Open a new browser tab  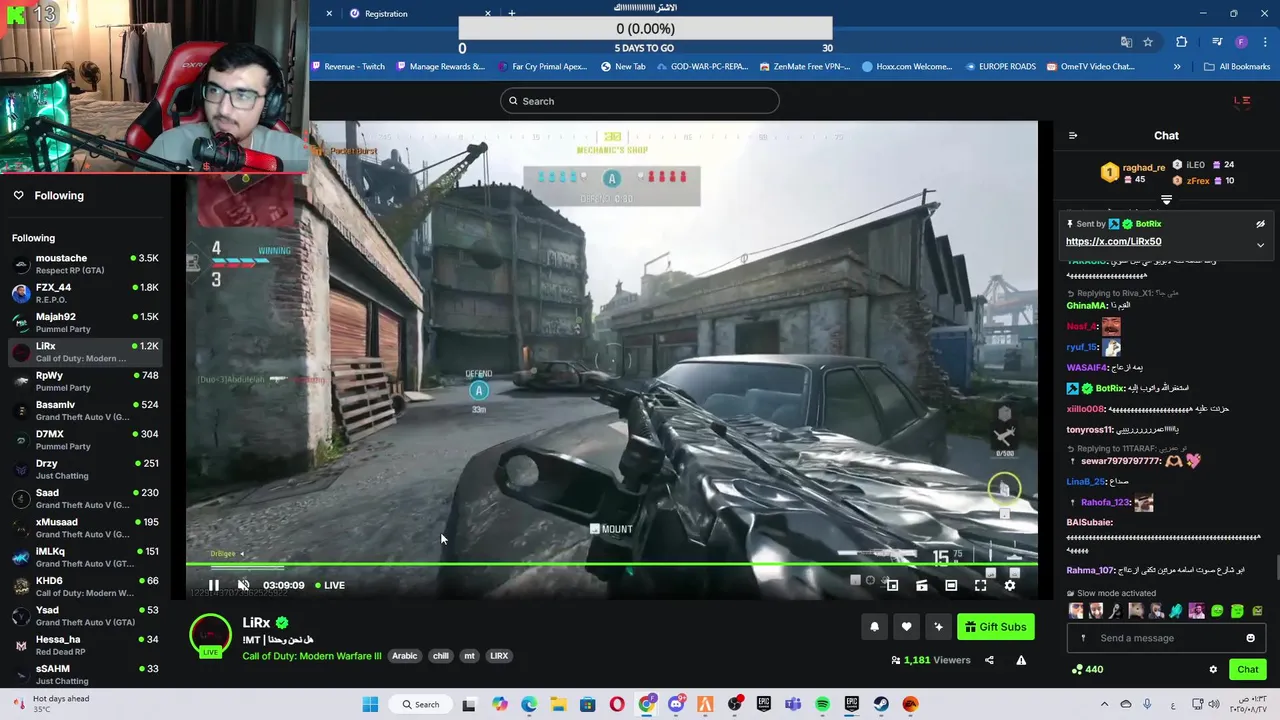coord(512,14)
